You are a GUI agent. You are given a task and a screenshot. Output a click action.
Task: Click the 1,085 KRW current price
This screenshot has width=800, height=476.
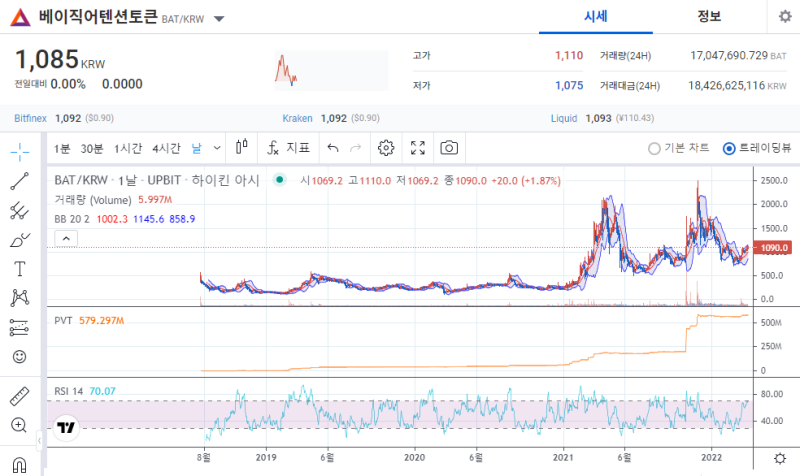(x=60, y=60)
